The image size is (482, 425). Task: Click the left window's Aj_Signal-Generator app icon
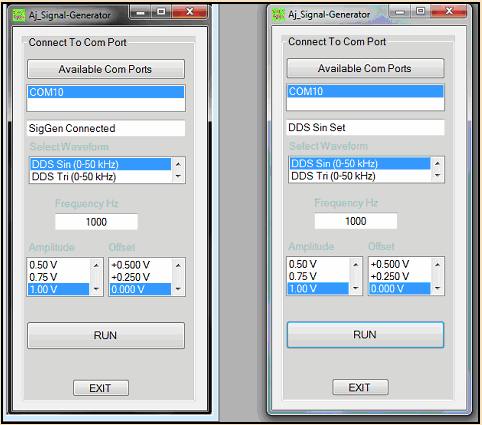19,15
